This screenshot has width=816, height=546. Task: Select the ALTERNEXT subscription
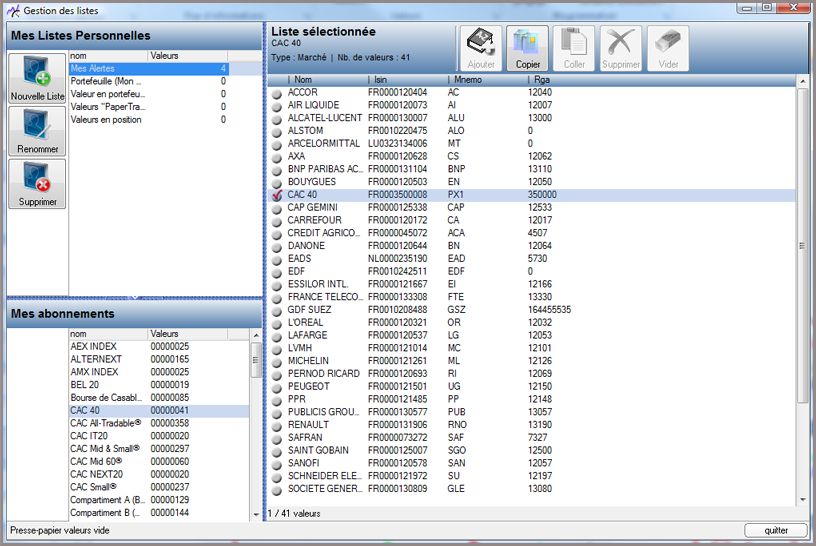coord(159,359)
